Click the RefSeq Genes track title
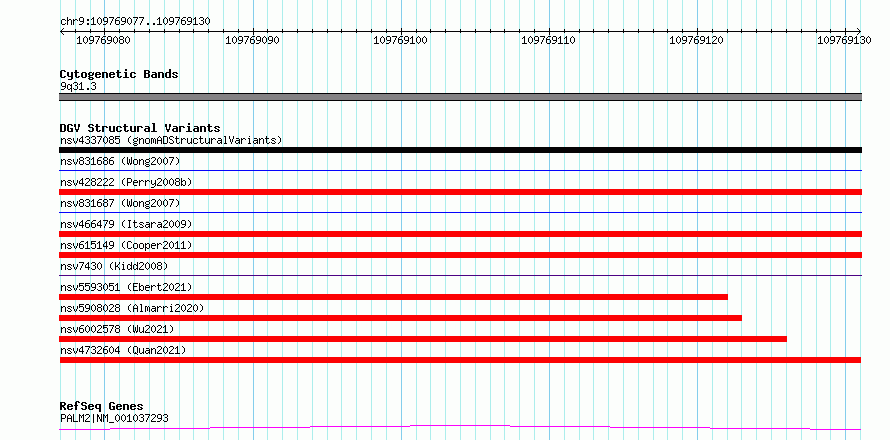This screenshot has height=440, width=890. (101, 407)
